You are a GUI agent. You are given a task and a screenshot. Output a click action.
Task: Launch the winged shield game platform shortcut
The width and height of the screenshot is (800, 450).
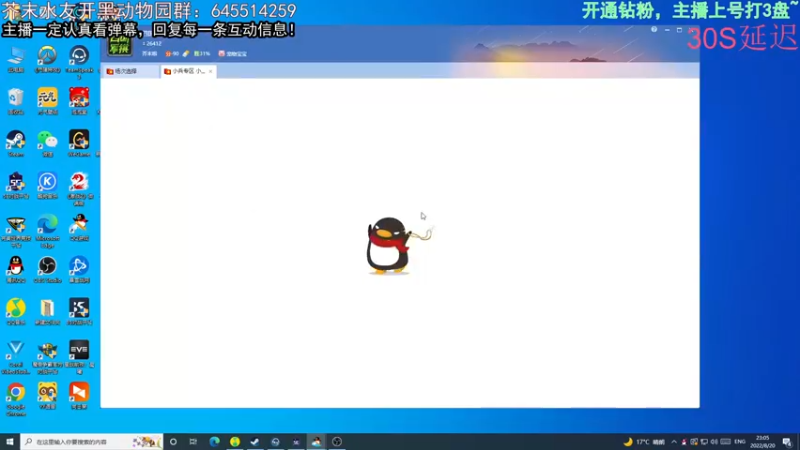point(16,230)
